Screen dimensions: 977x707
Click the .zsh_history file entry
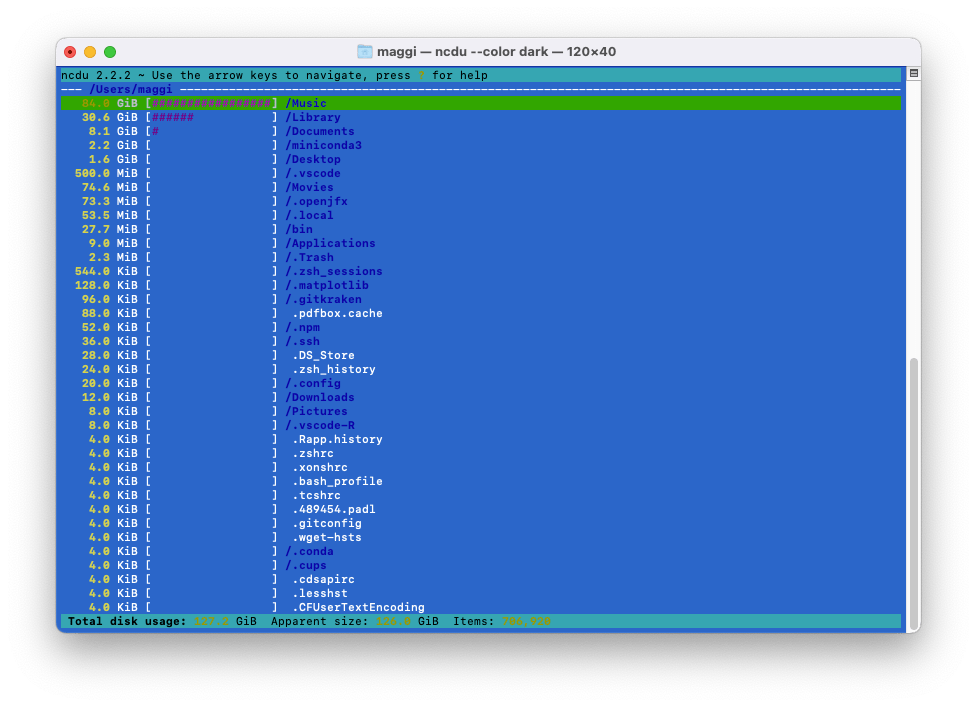click(x=334, y=369)
